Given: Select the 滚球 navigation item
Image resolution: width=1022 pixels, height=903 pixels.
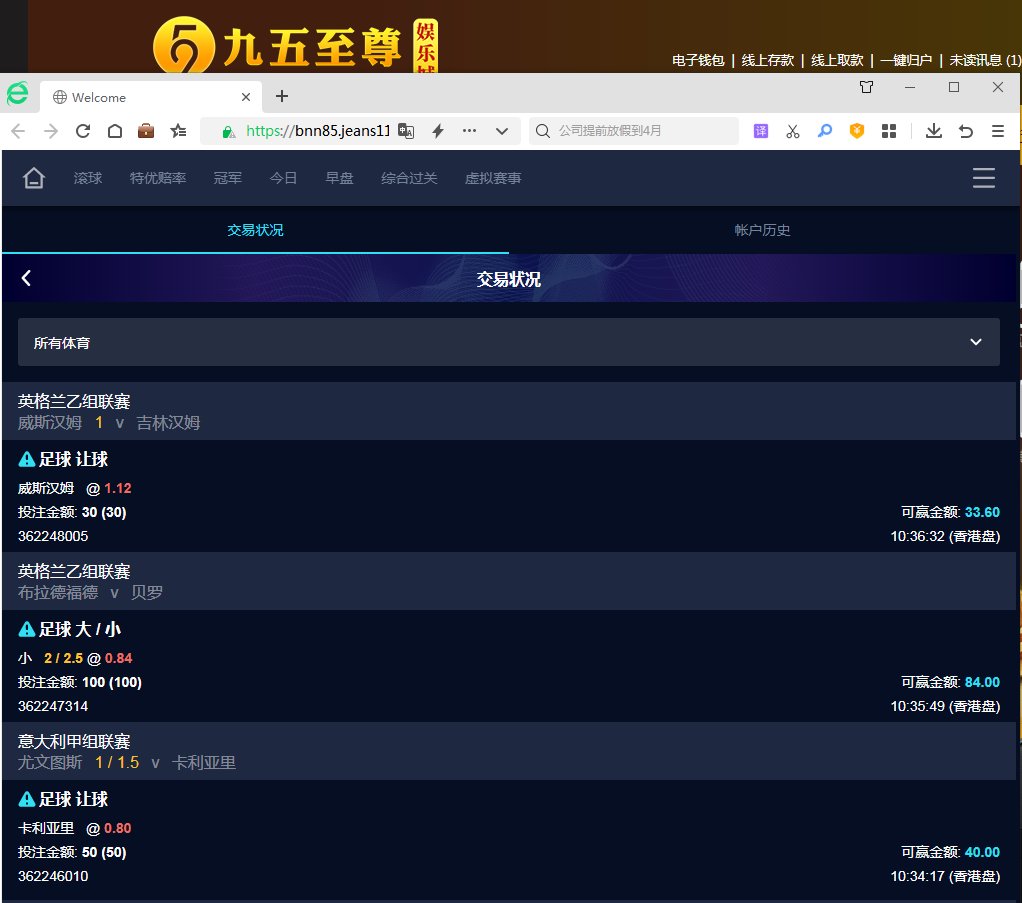Looking at the screenshot, I should [x=88, y=178].
